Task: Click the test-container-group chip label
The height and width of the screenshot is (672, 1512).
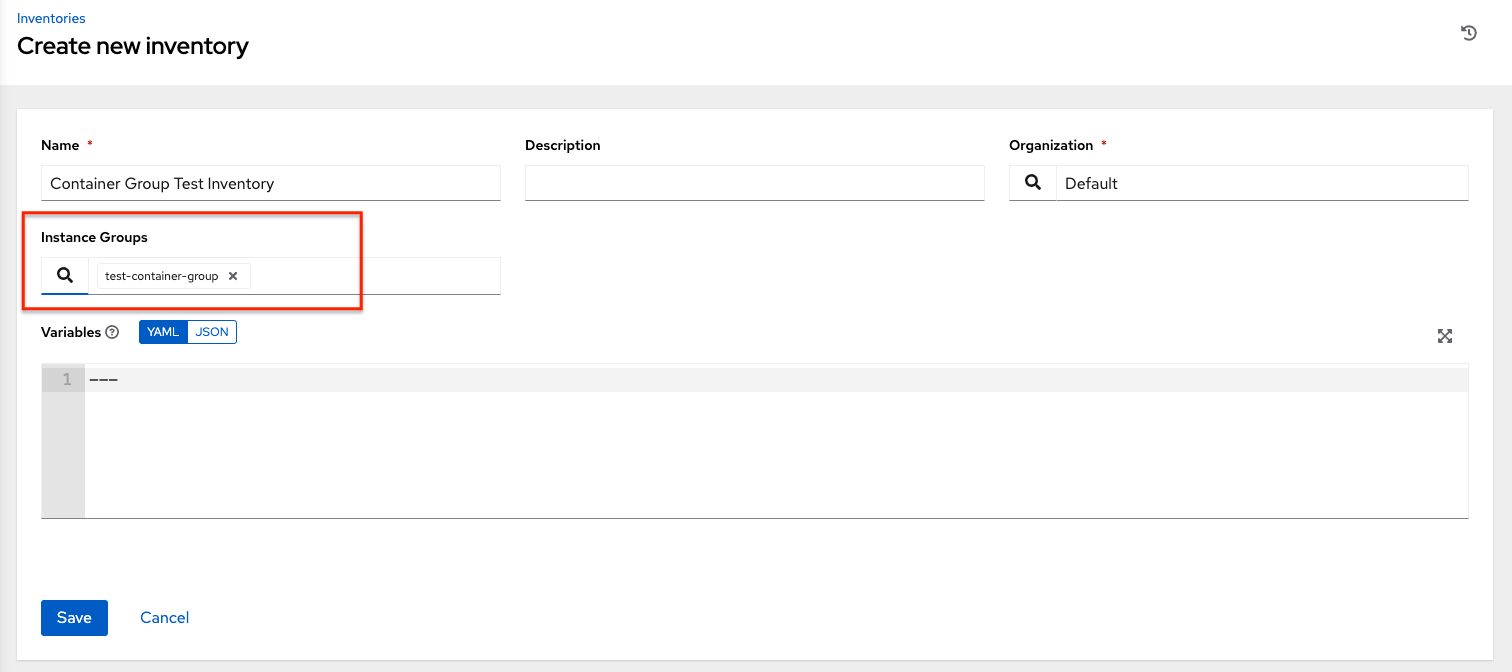Action: click(x=161, y=276)
